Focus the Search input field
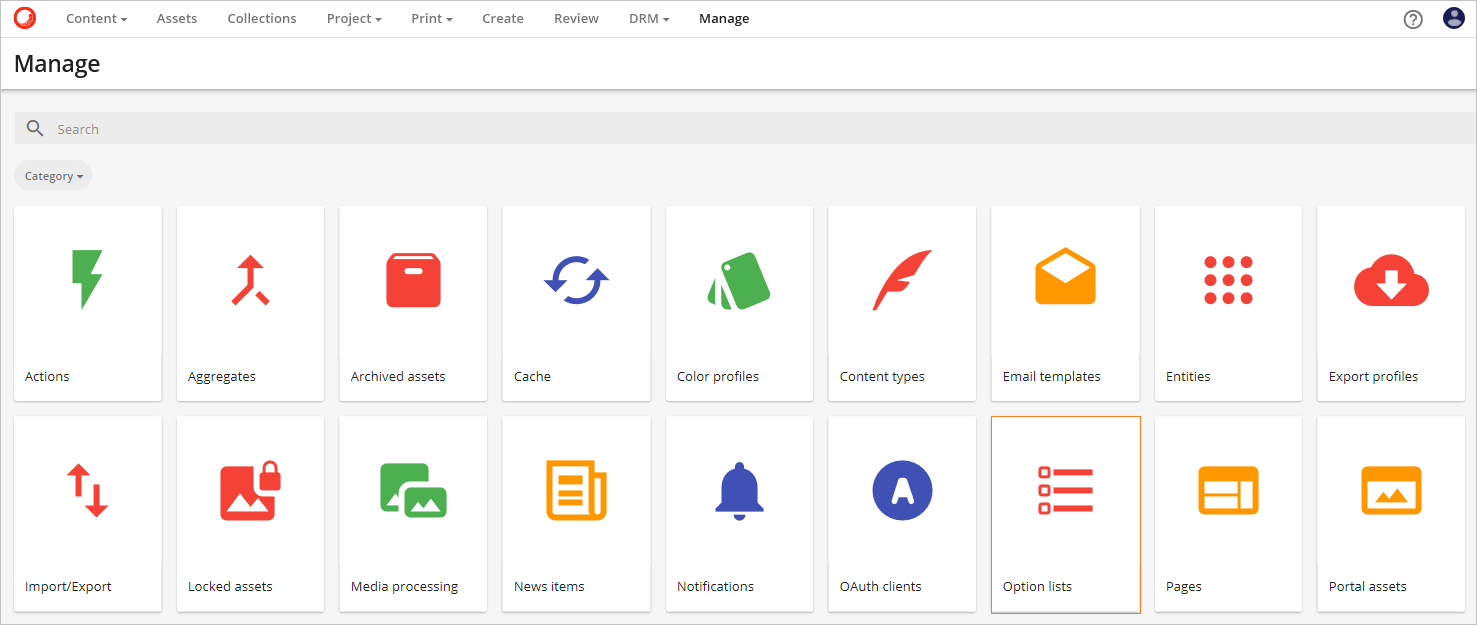The height and width of the screenshot is (625, 1477). [x=700, y=129]
